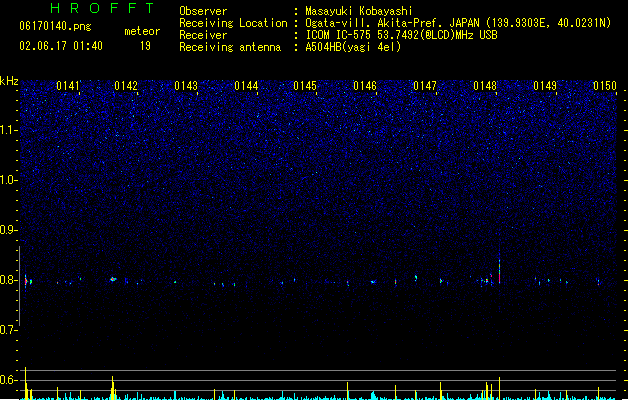Click the 'Receiving antenna' label

pyautogui.click(x=230, y=47)
